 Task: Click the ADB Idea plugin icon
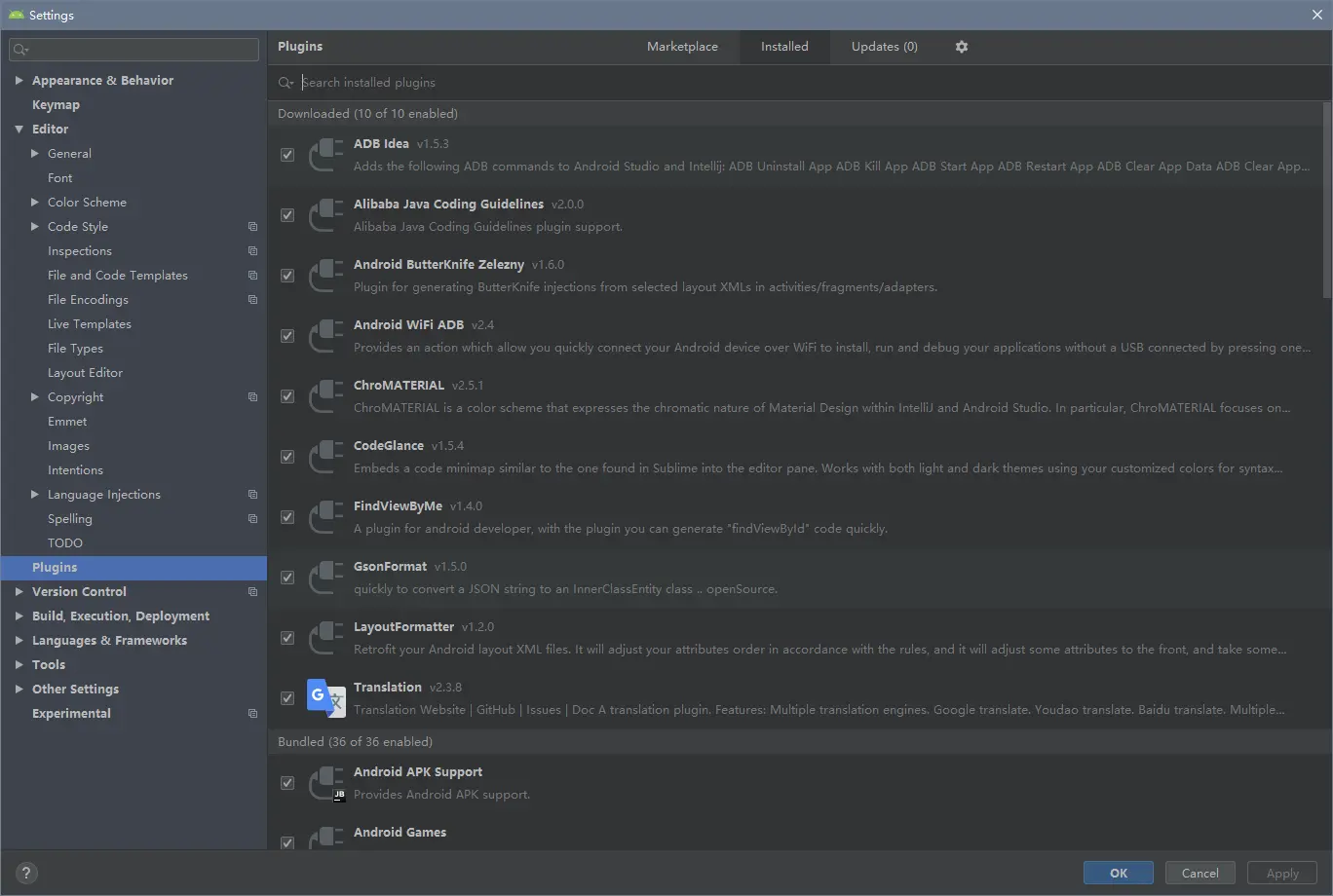[326, 155]
